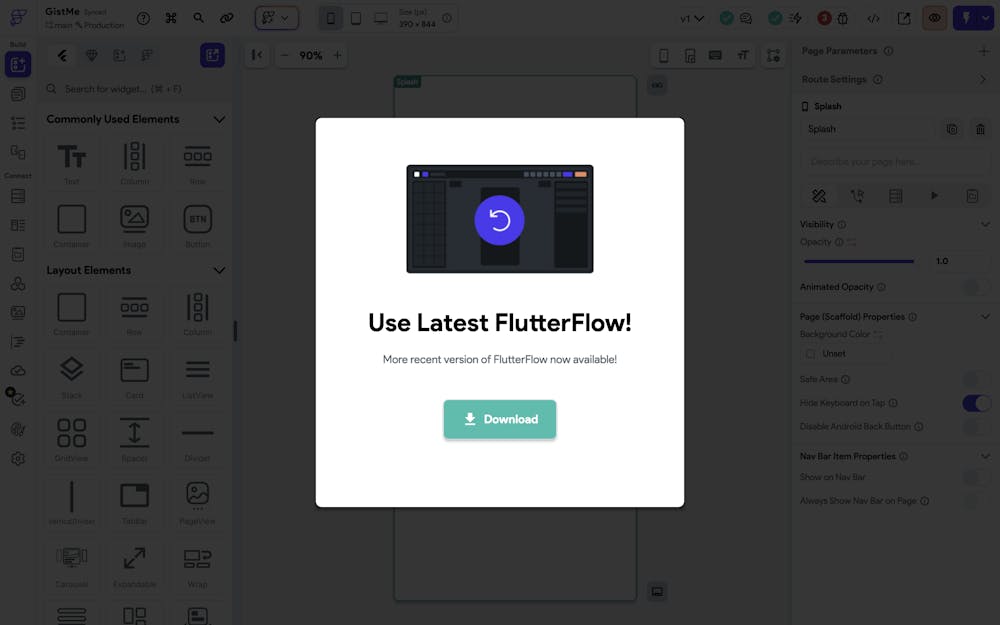
Task: Click the link chain icon in top bar
Action: [226, 18]
